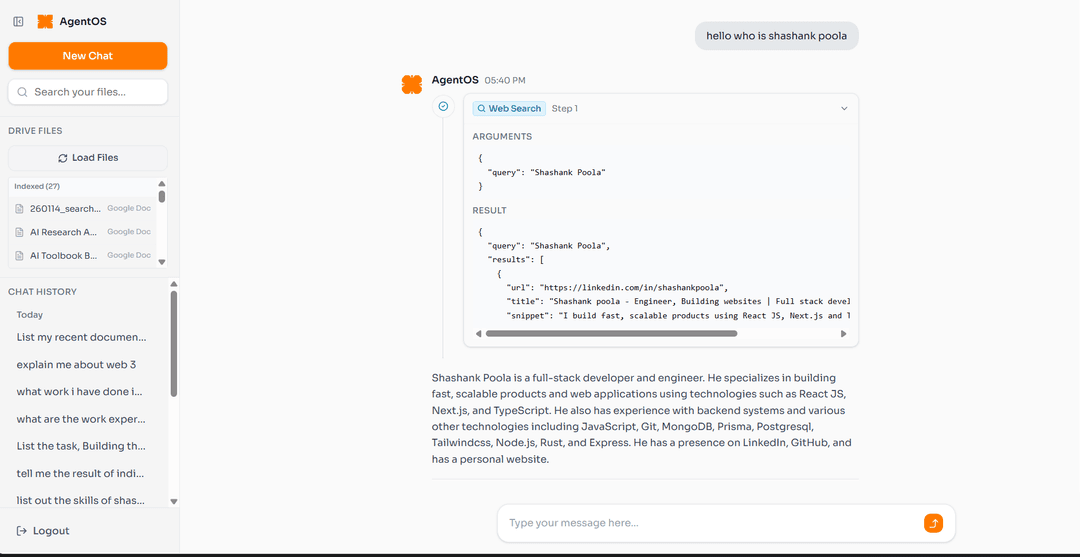The height and width of the screenshot is (557, 1080).
Task: Click the document icon for 260114_search file
Action: pos(20,208)
